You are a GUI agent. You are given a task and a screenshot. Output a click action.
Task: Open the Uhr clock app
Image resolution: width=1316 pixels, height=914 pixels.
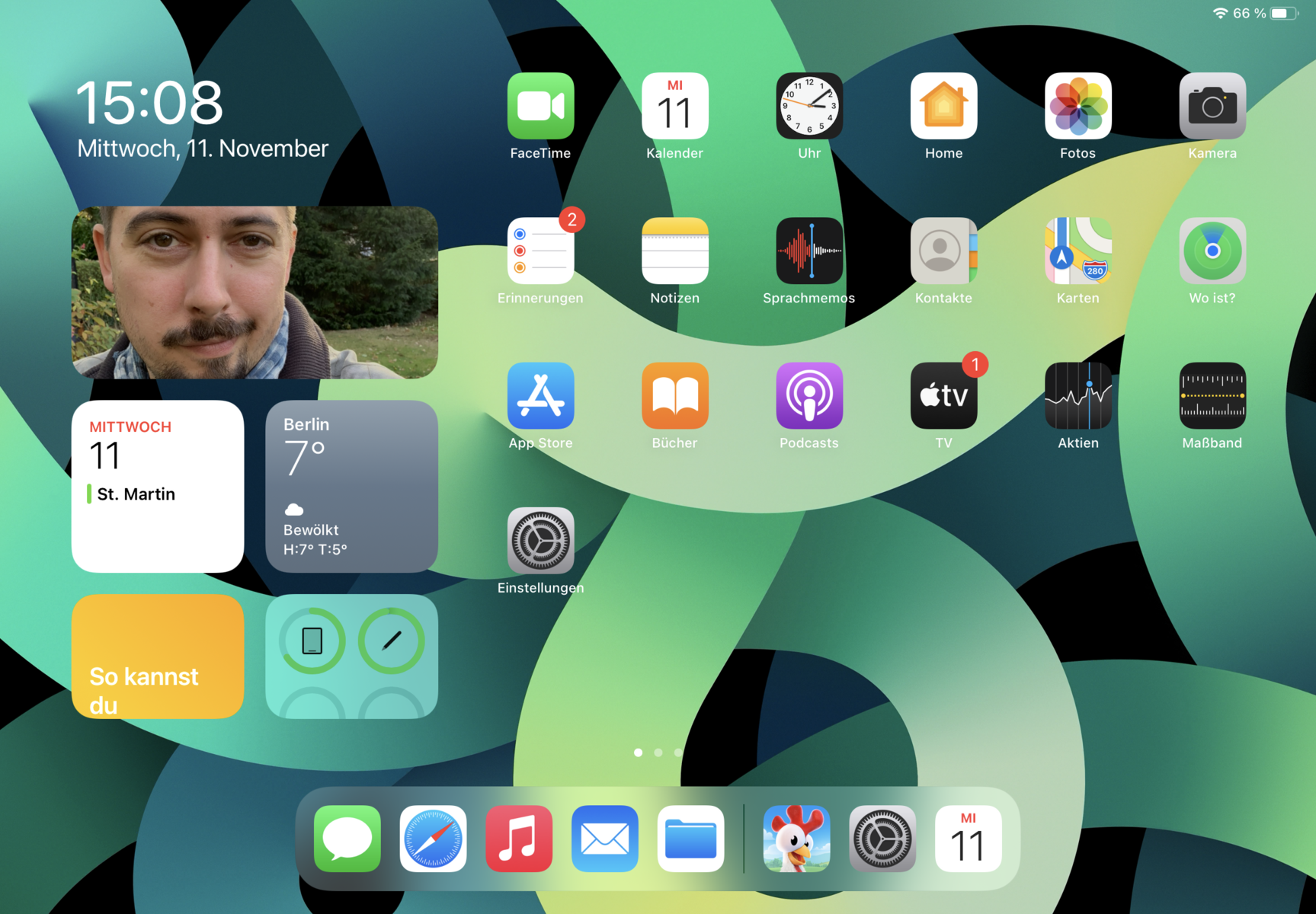(809, 106)
